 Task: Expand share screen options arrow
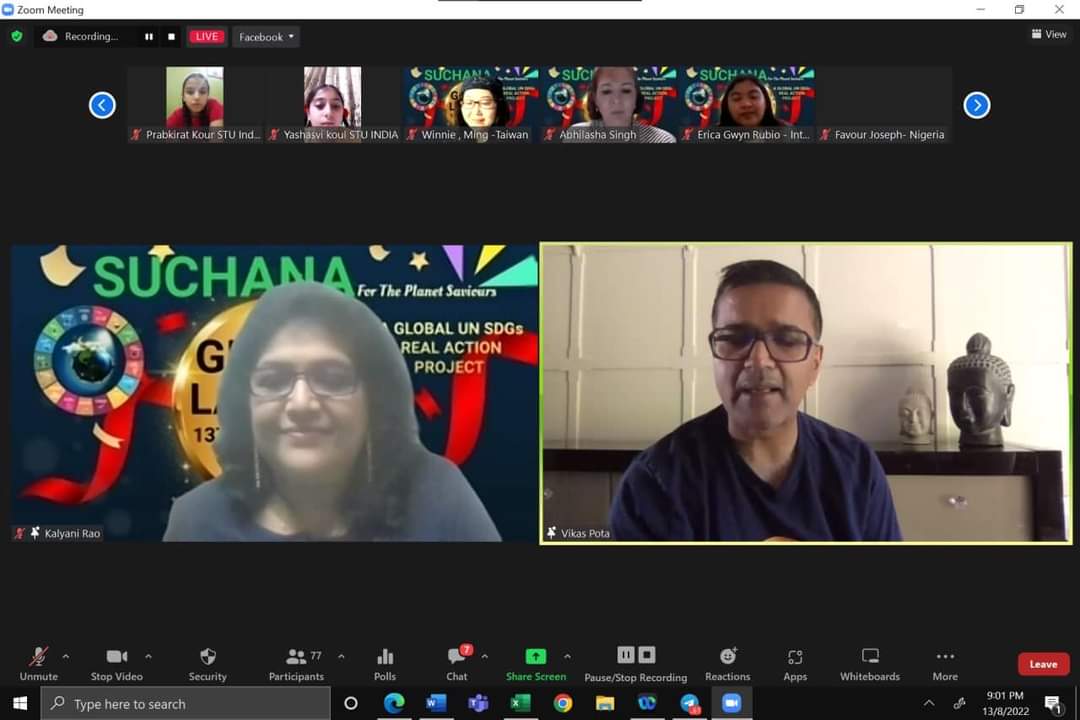click(x=568, y=657)
